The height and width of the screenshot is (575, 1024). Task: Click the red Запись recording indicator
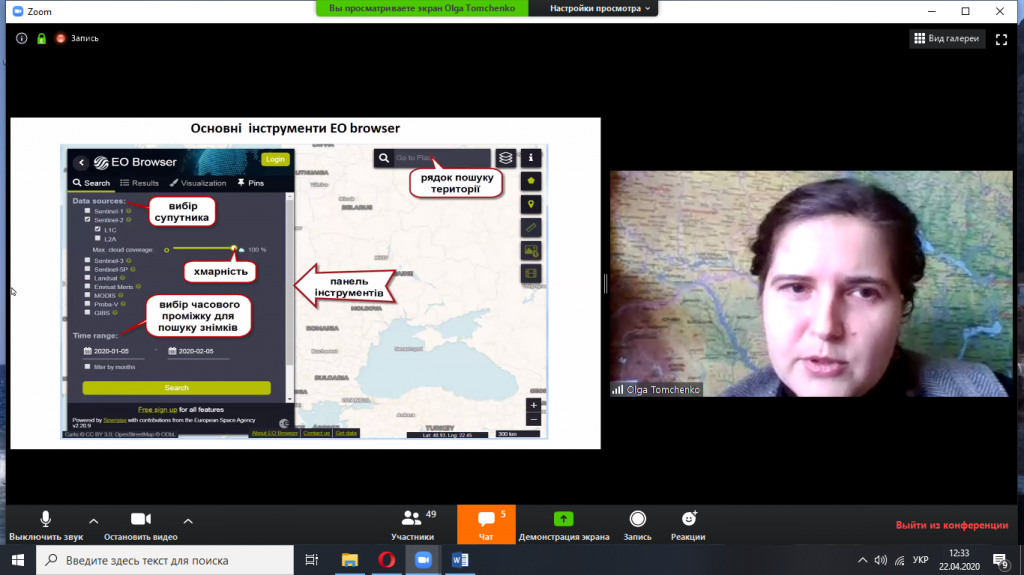(77, 39)
